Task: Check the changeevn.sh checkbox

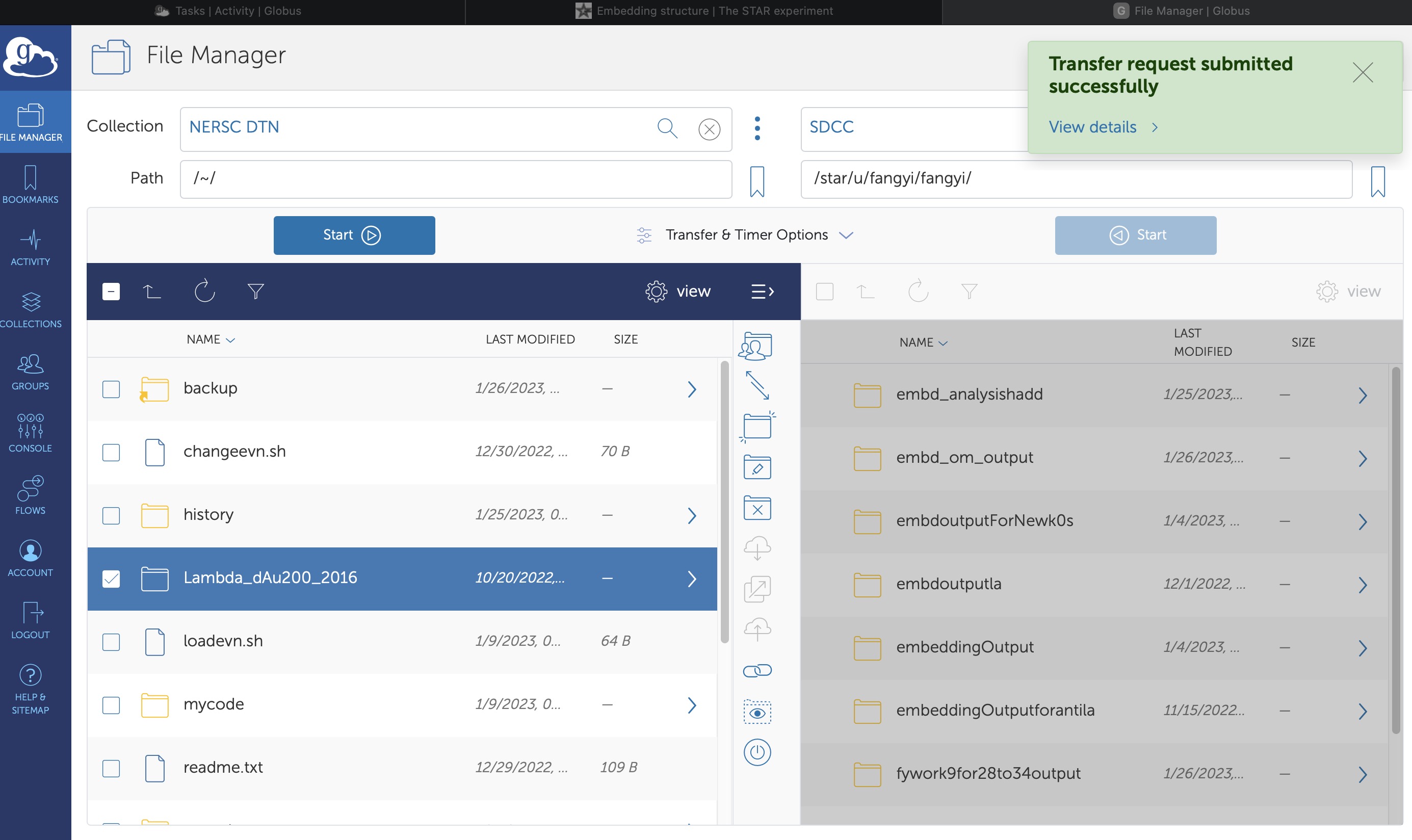Action: point(111,452)
